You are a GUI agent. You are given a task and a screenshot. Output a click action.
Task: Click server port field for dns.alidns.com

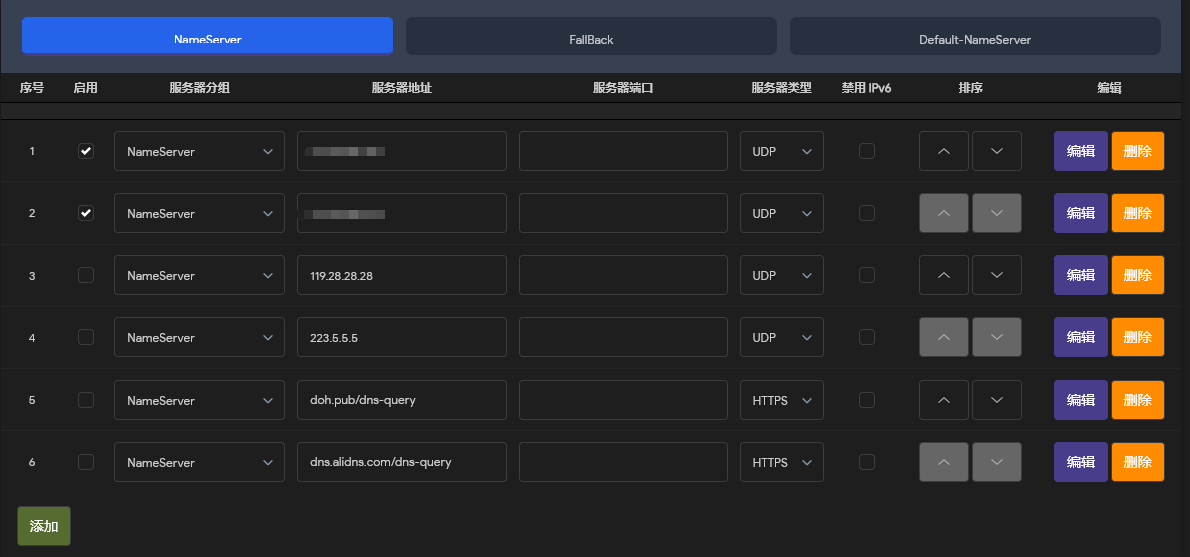(623, 462)
